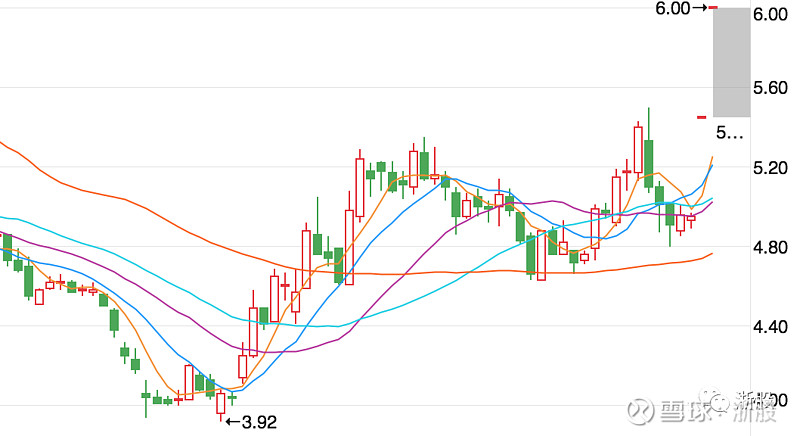Click the WeChat bubble watermark icon

point(719,402)
